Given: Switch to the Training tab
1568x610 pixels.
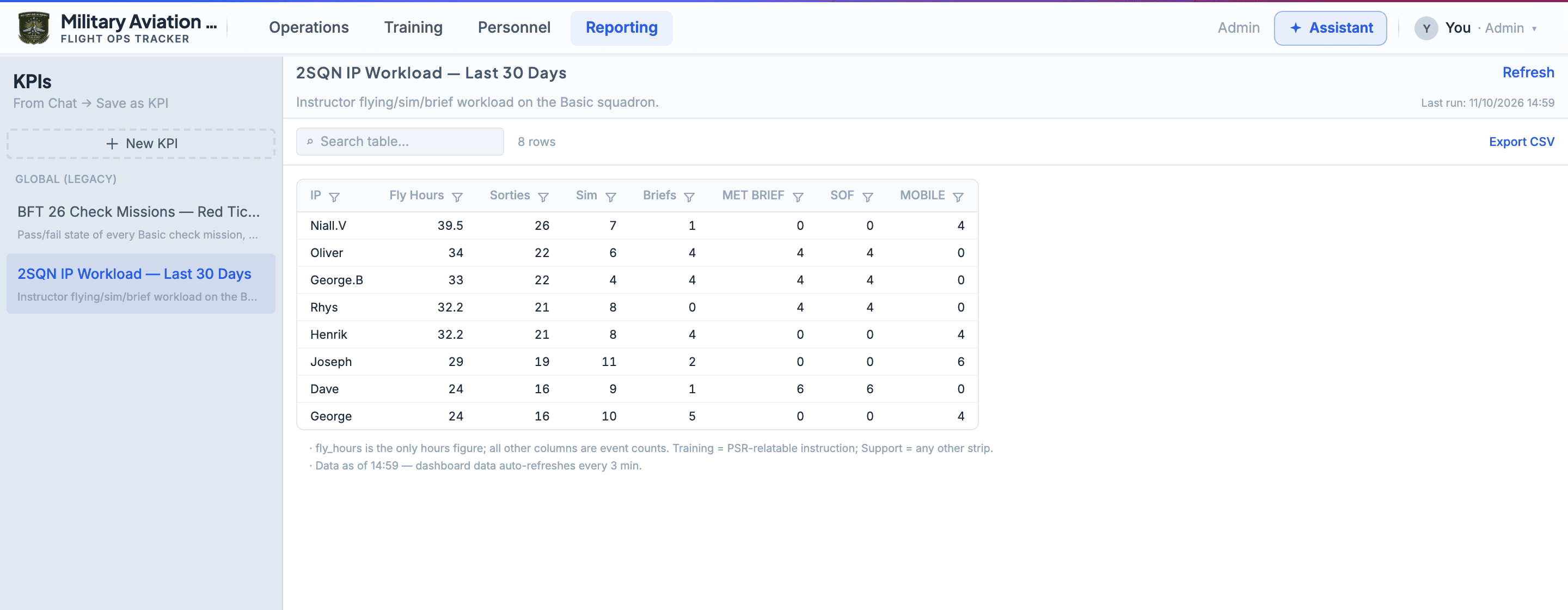Looking at the screenshot, I should pos(413,28).
